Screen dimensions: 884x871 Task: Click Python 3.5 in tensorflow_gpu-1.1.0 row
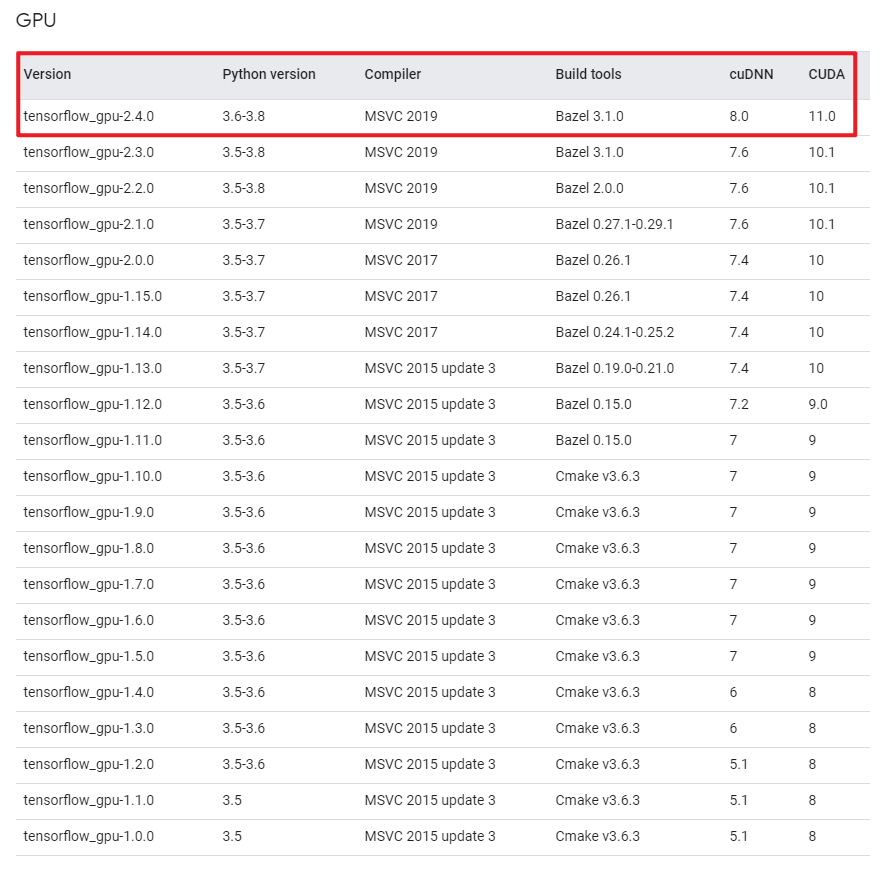click(x=232, y=801)
